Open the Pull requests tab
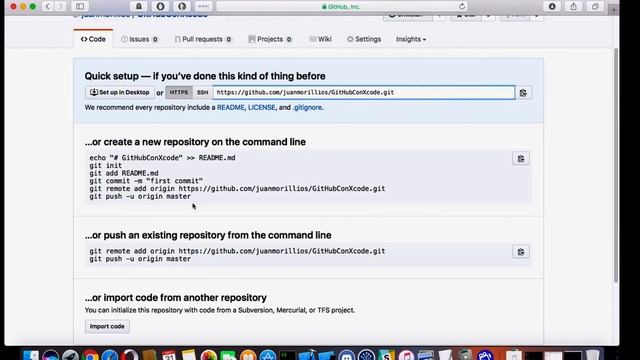This screenshot has width=640, height=360. coord(203,39)
